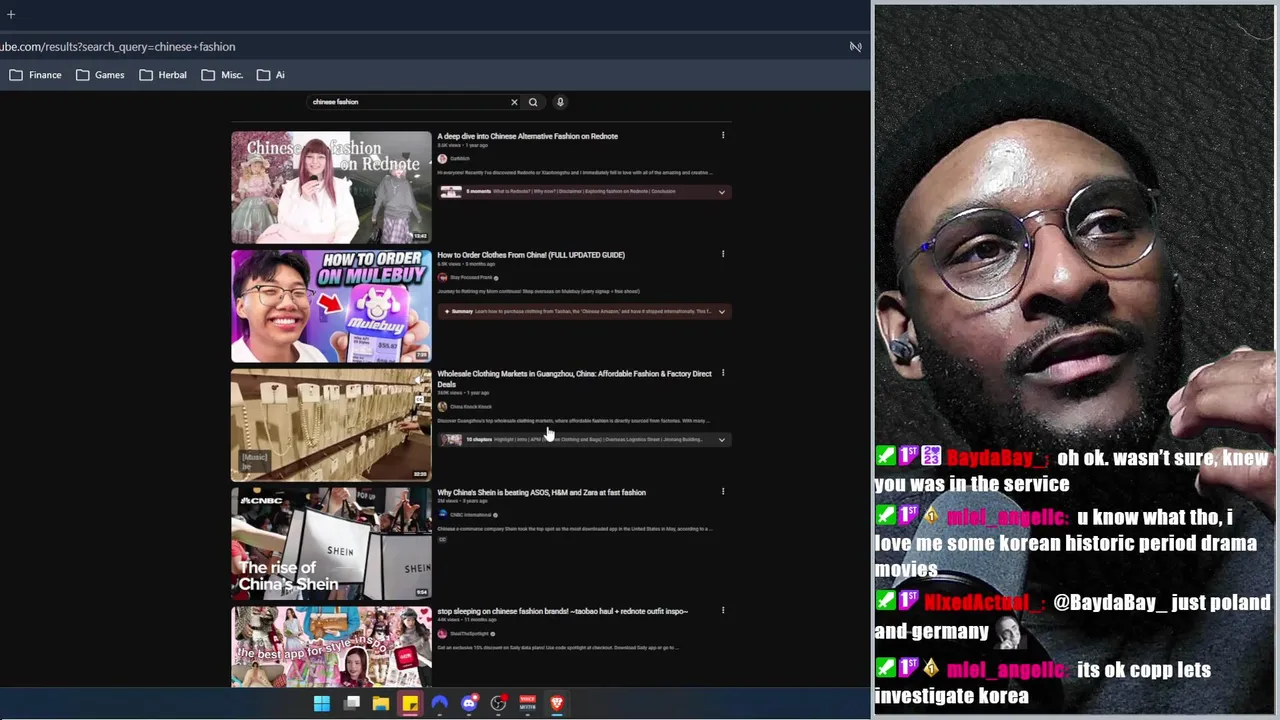Click the Chinese fashion on Rednote thumbnail
The image size is (1280, 720).
click(x=331, y=187)
